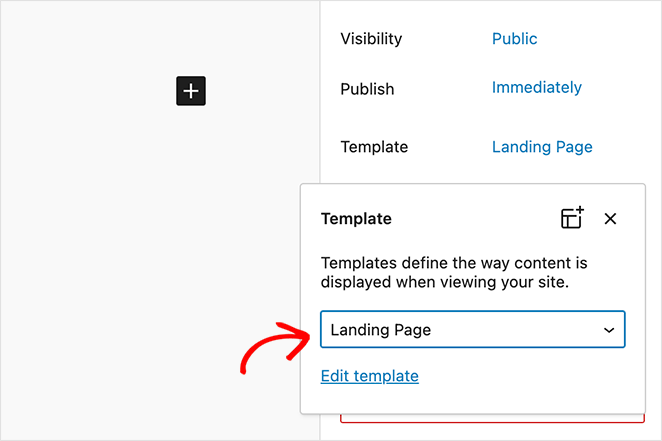Viewport: 662px width, 441px height.
Task: Click the blue Landing Page template link
Action: click(x=542, y=147)
